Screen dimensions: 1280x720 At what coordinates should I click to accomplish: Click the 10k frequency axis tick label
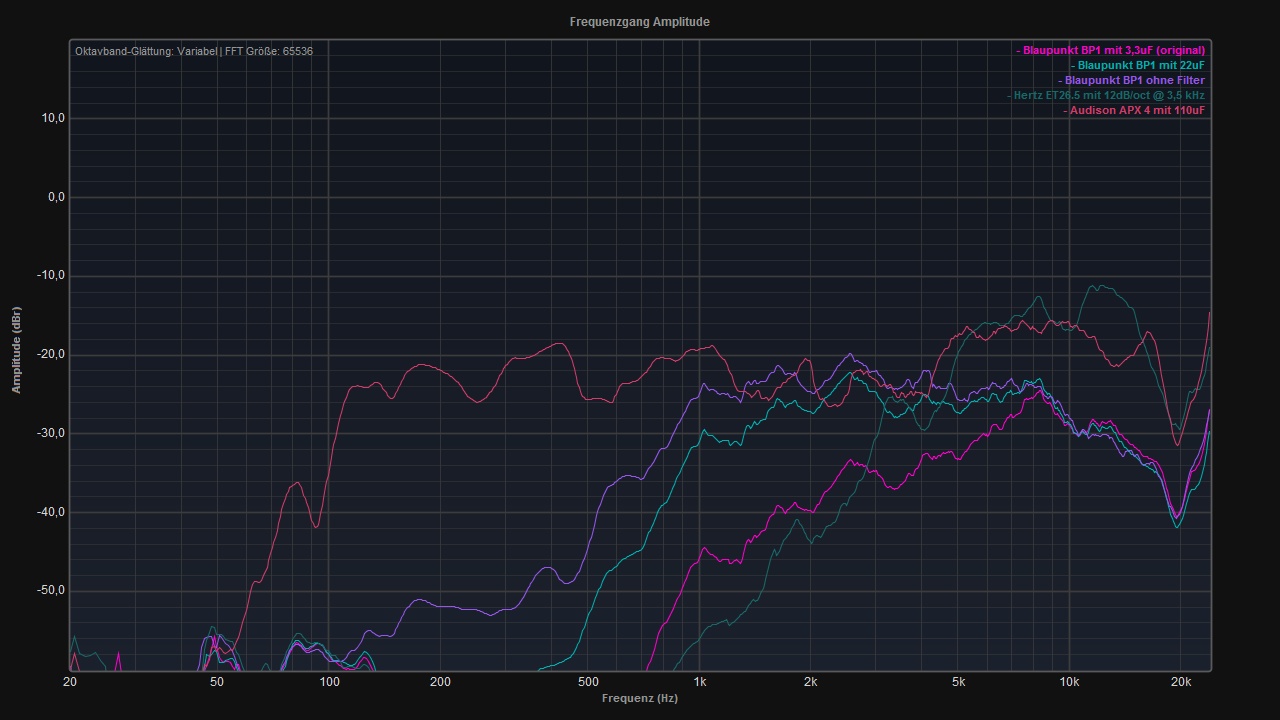pyautogui.click(x=1069, y=682)
